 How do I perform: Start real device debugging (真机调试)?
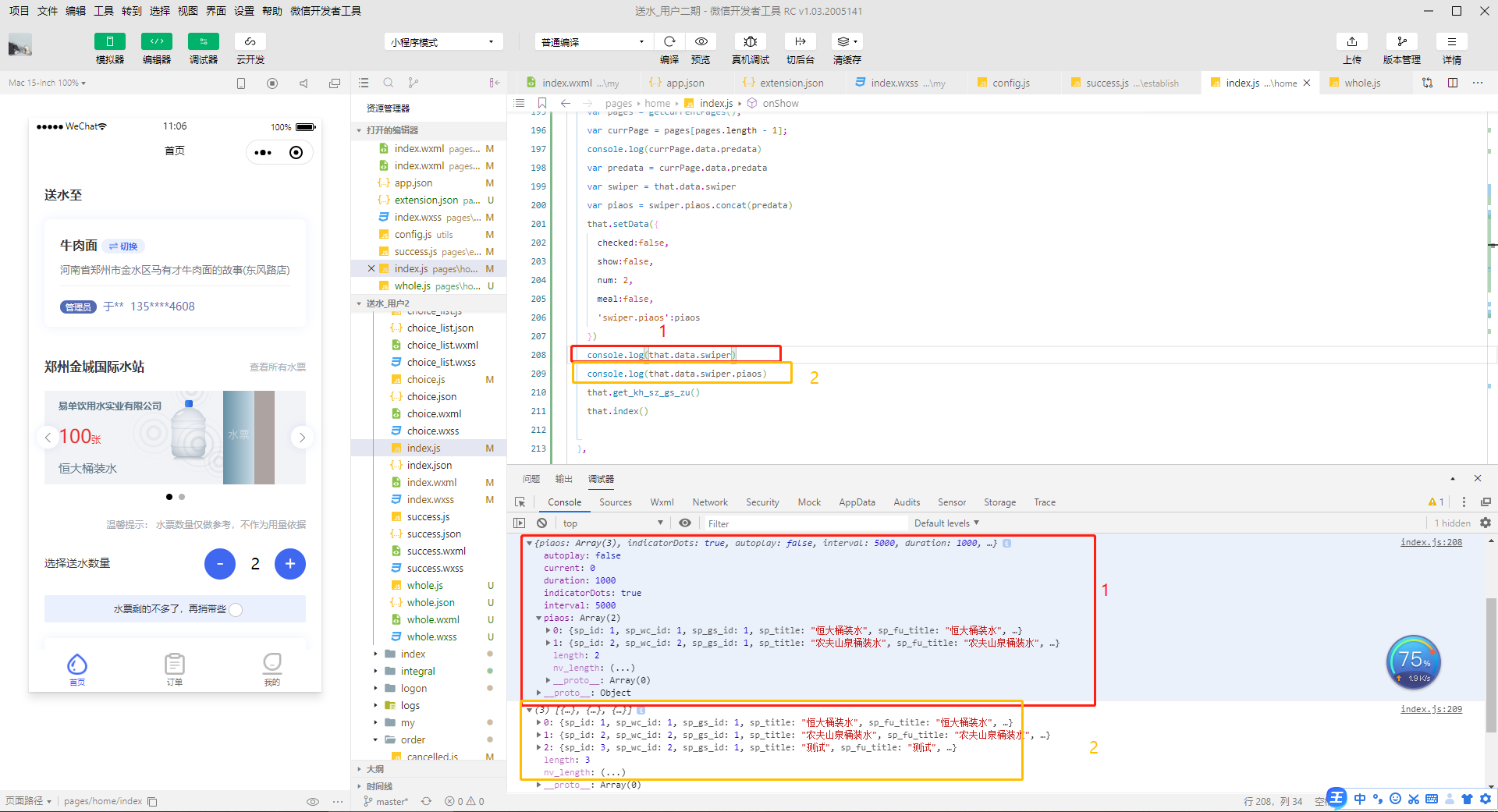[x=751, y=41]
